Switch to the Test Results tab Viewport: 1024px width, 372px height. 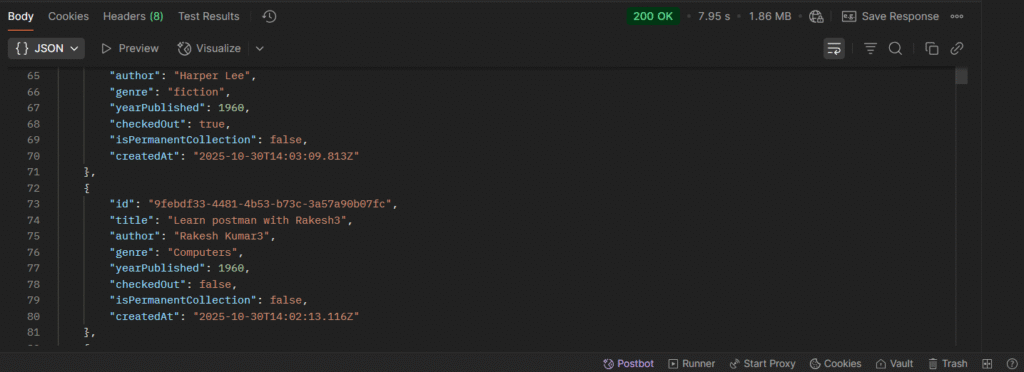pos(209,16)
